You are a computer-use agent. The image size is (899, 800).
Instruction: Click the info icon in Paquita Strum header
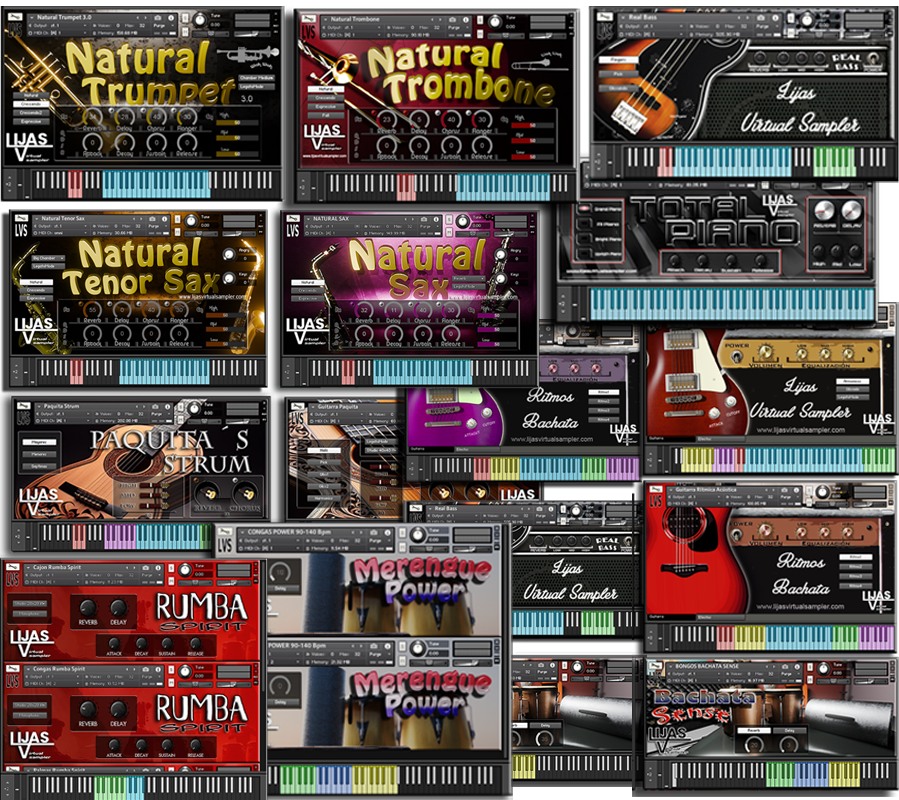pos(168,406)
